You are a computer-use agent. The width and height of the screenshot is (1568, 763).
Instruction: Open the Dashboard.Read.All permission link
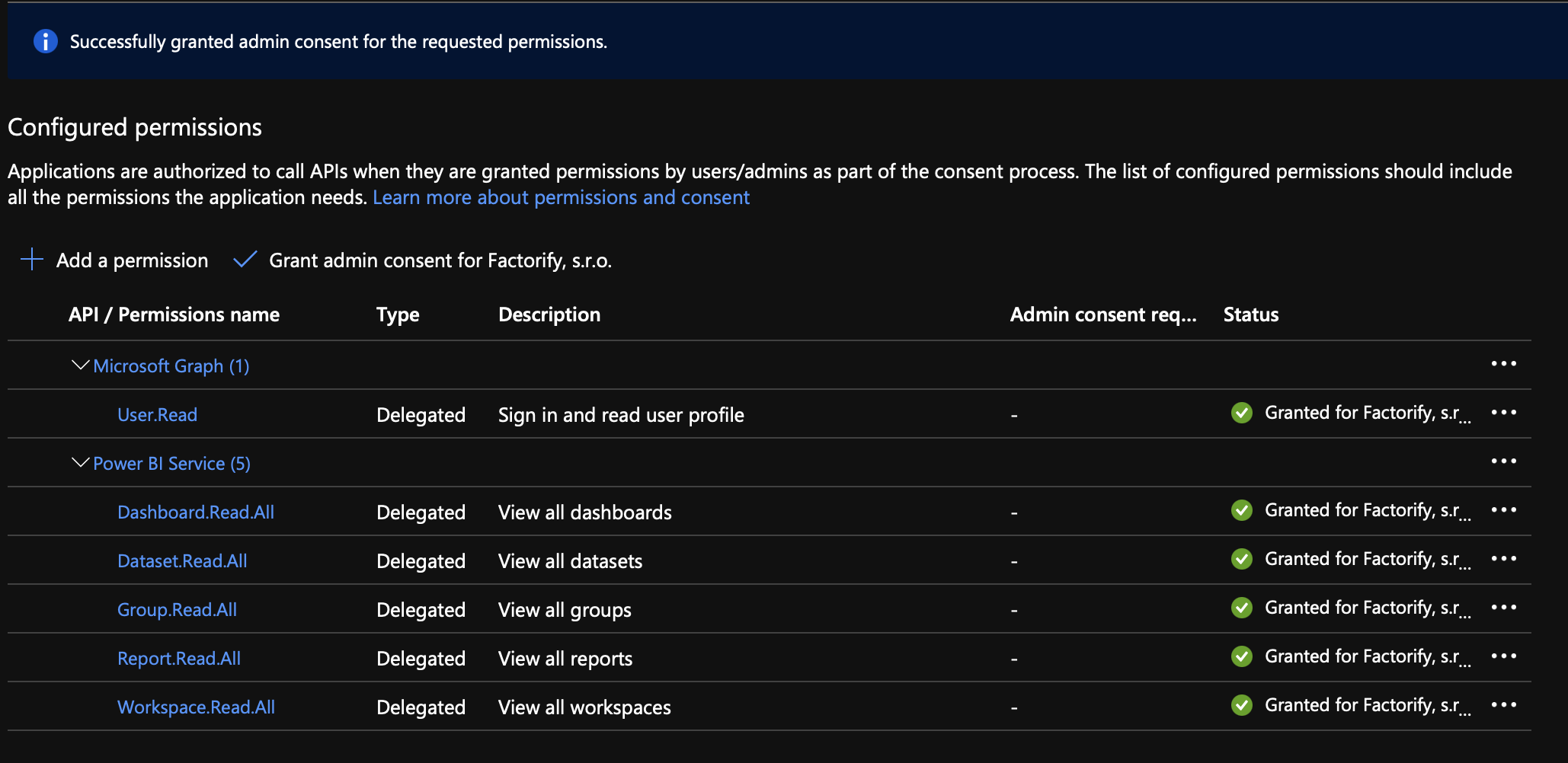196,512
